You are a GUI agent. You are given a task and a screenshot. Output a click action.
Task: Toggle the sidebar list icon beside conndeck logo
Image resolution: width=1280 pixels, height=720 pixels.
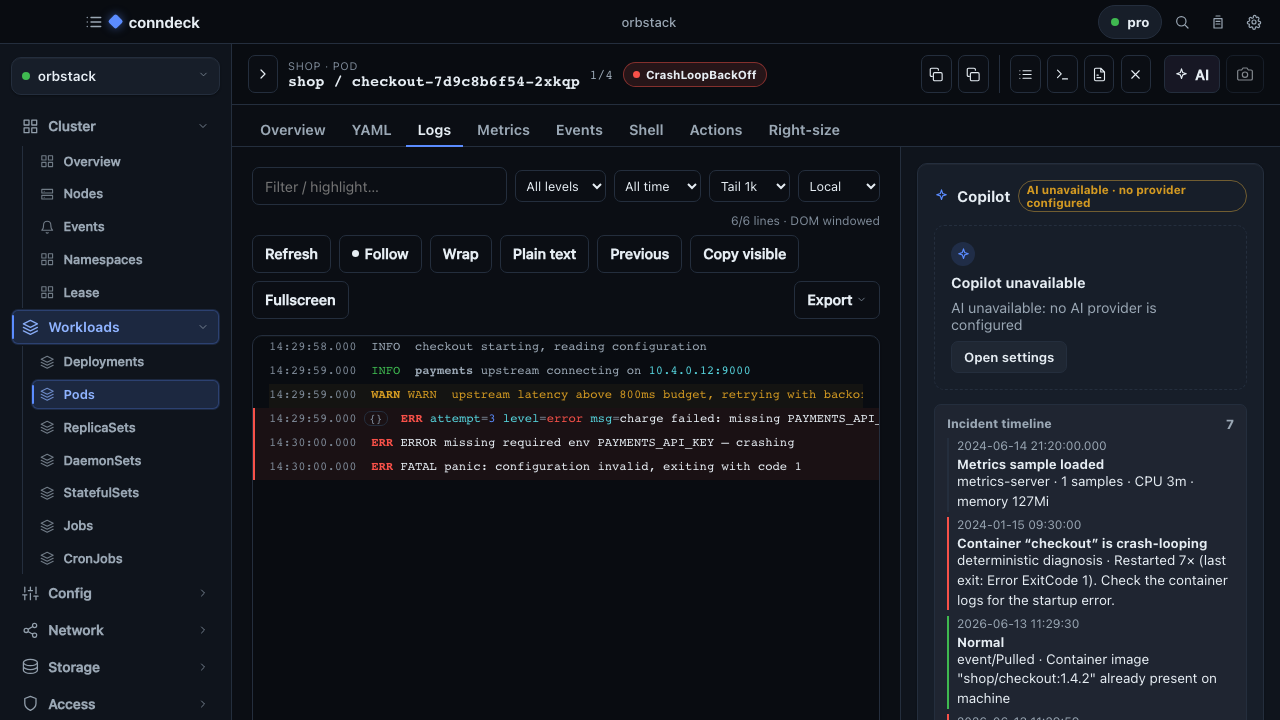click(94, 22)
